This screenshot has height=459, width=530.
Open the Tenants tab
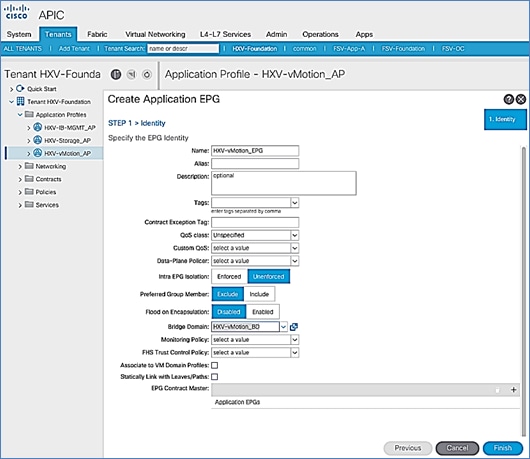pos(58,34)
